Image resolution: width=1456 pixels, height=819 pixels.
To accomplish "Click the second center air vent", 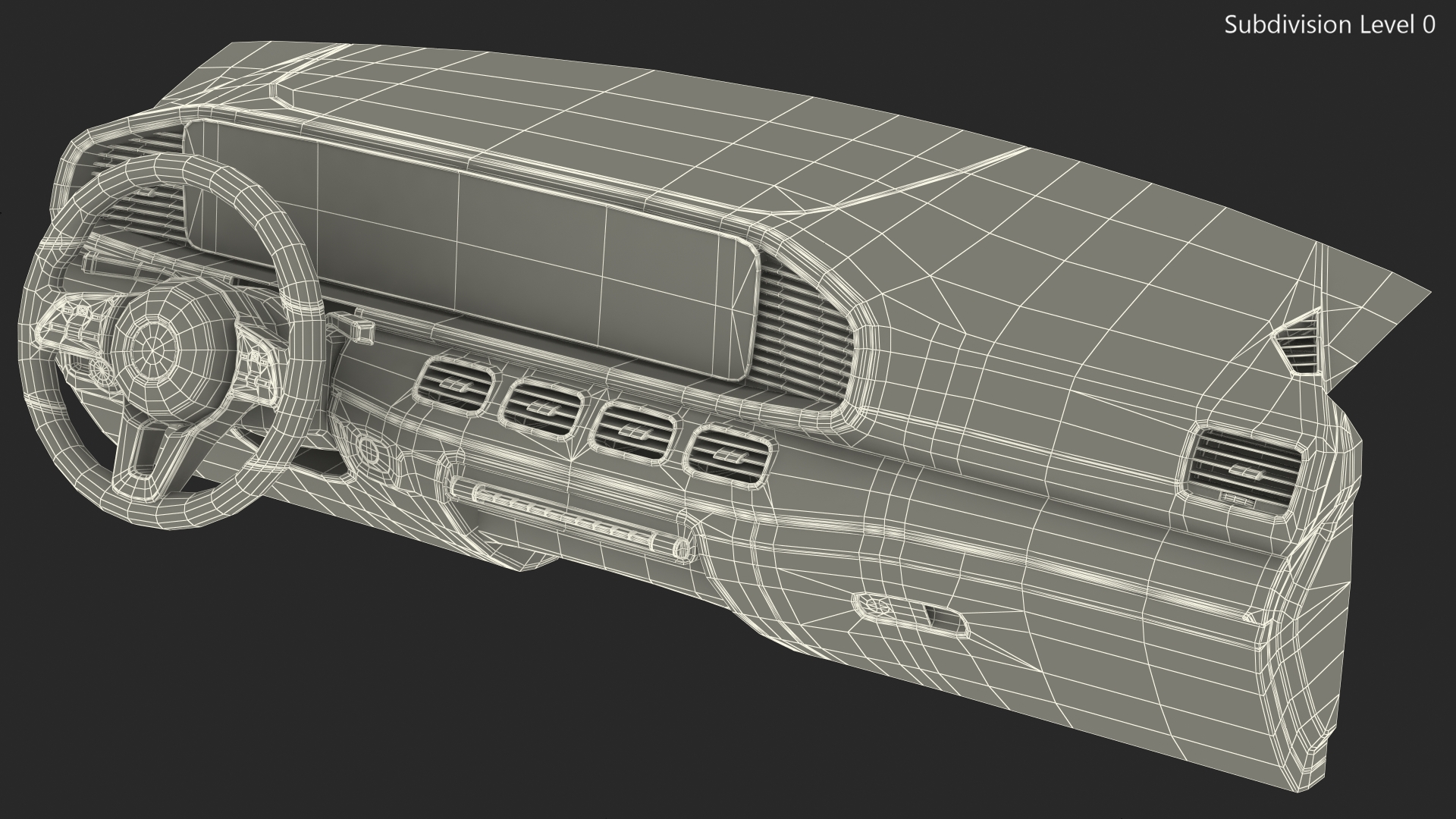I will tap(539, 410).
